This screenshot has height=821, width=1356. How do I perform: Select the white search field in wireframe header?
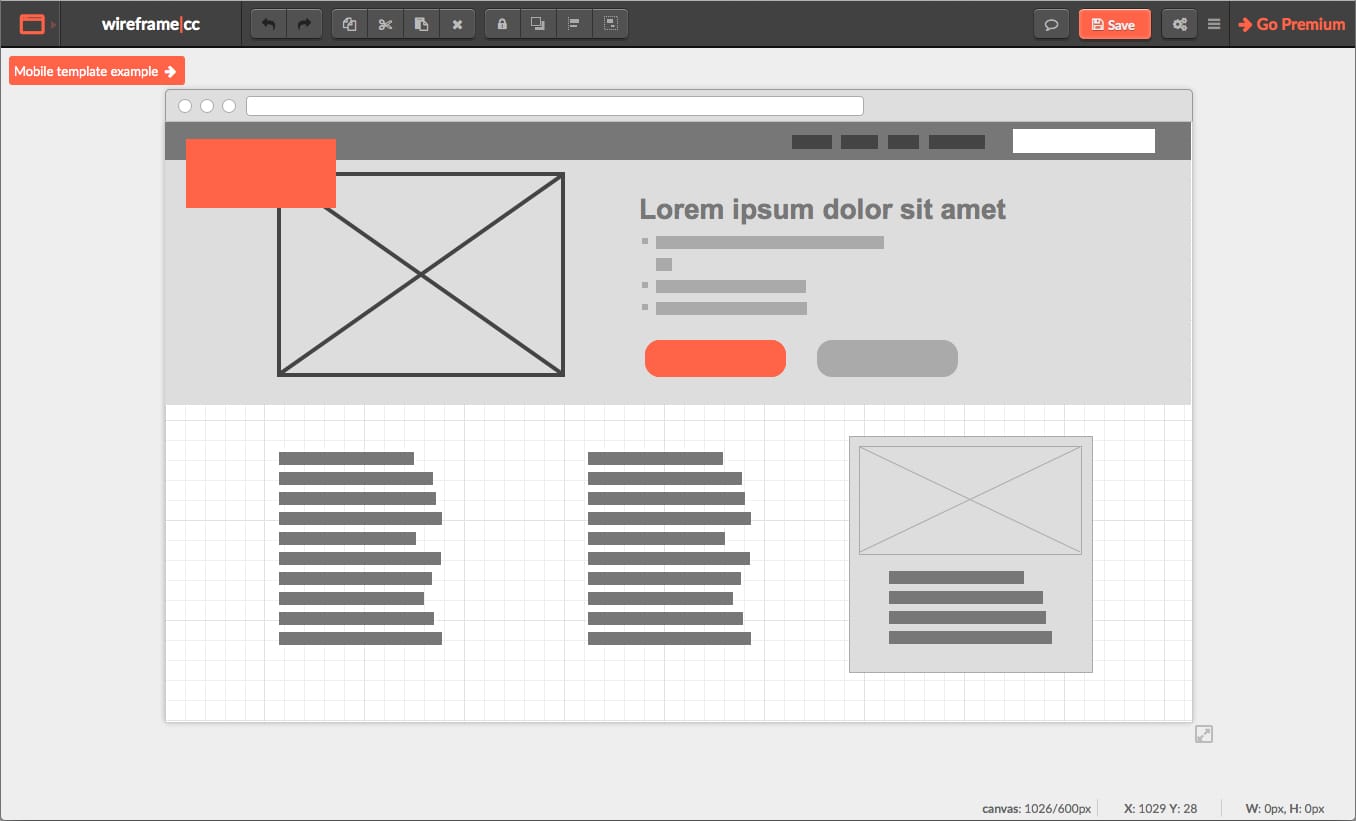click(x=1083, y=141)
